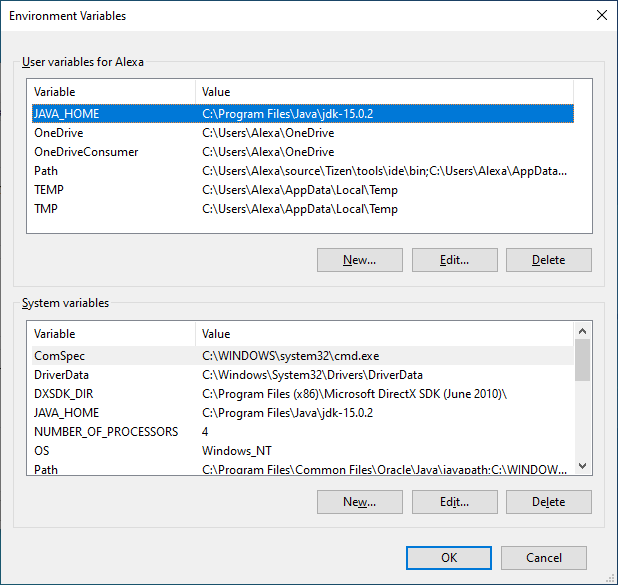
Task: Select the TEMP user variable
Action: coord(49,190)
